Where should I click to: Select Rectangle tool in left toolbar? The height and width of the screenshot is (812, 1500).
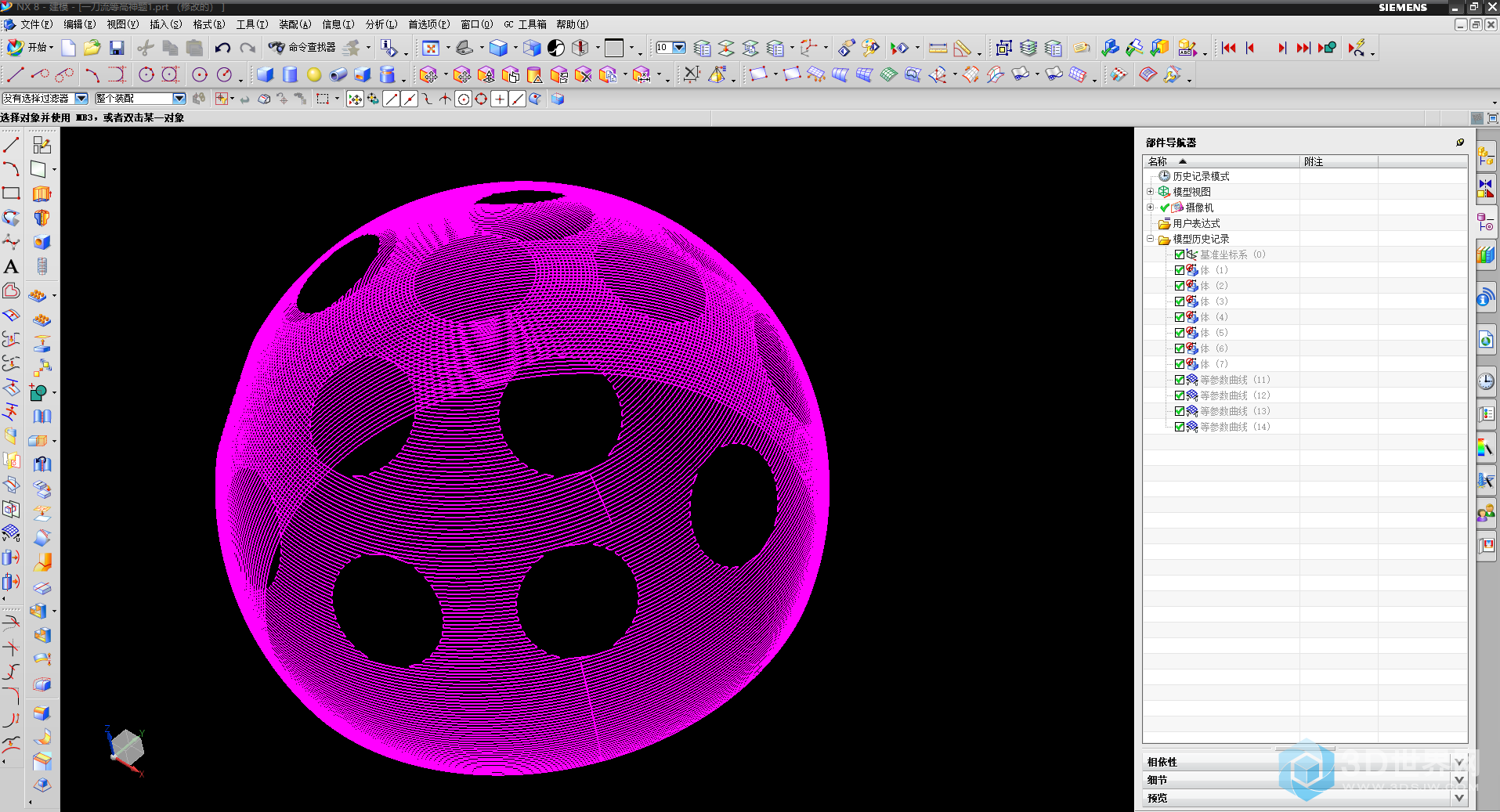[x=11, y=193]
